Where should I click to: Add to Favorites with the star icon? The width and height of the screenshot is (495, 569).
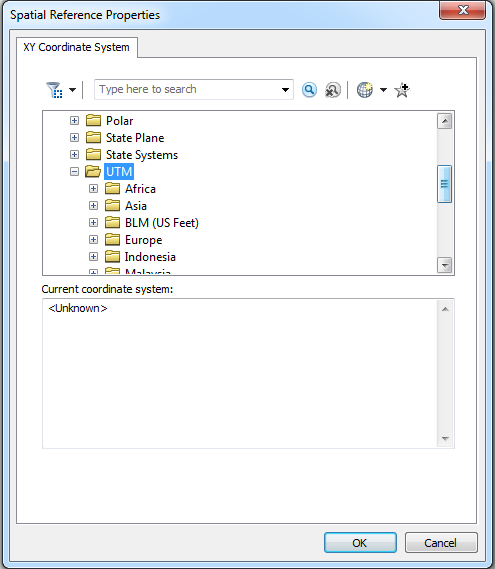coord(402,90)
